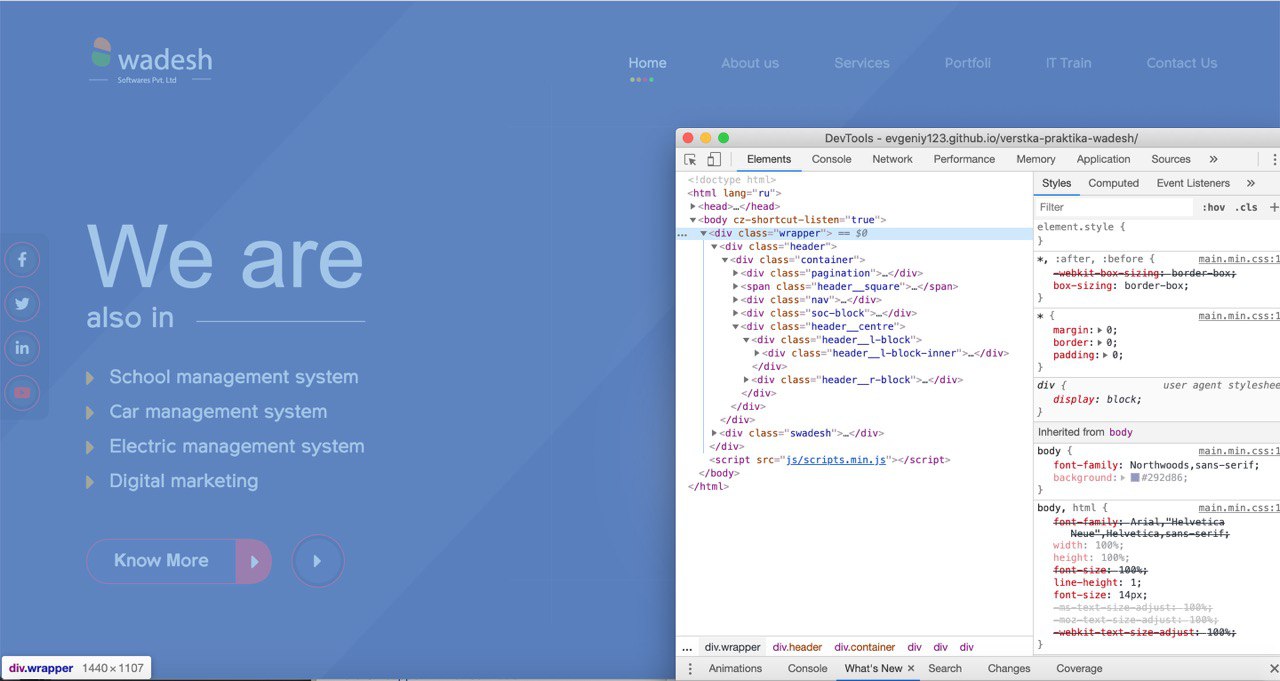Viewport: 1280px width, 681px height.
Task: Expand the header__r-block node
Action: [747, 380]
